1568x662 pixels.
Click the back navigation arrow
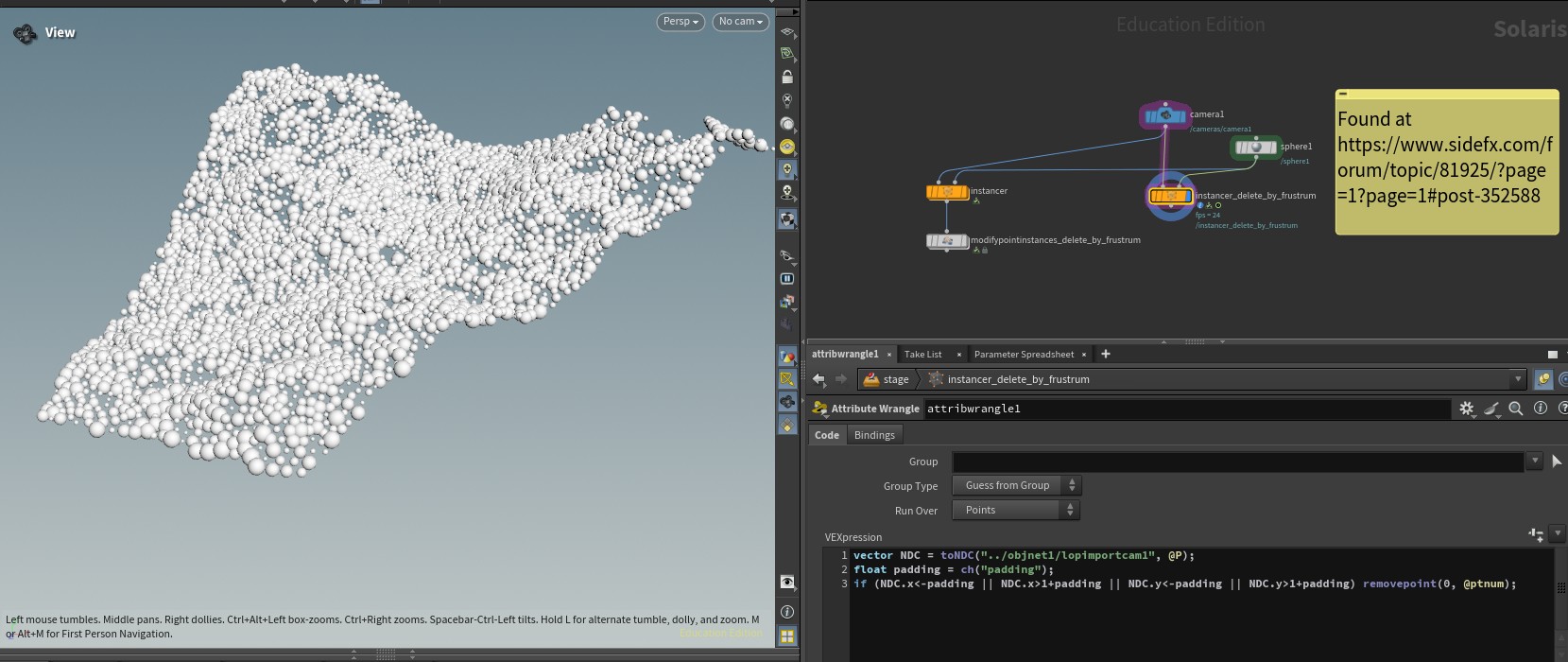[x=818, y=379]
